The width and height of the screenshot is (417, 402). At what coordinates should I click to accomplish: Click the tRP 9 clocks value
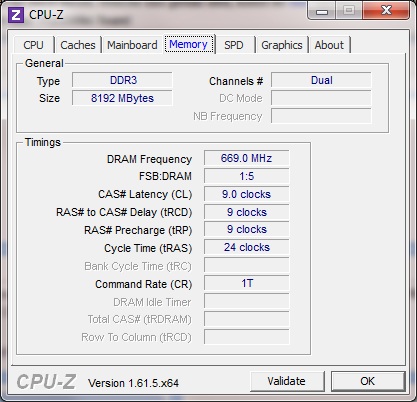click(x=247, y=230)
